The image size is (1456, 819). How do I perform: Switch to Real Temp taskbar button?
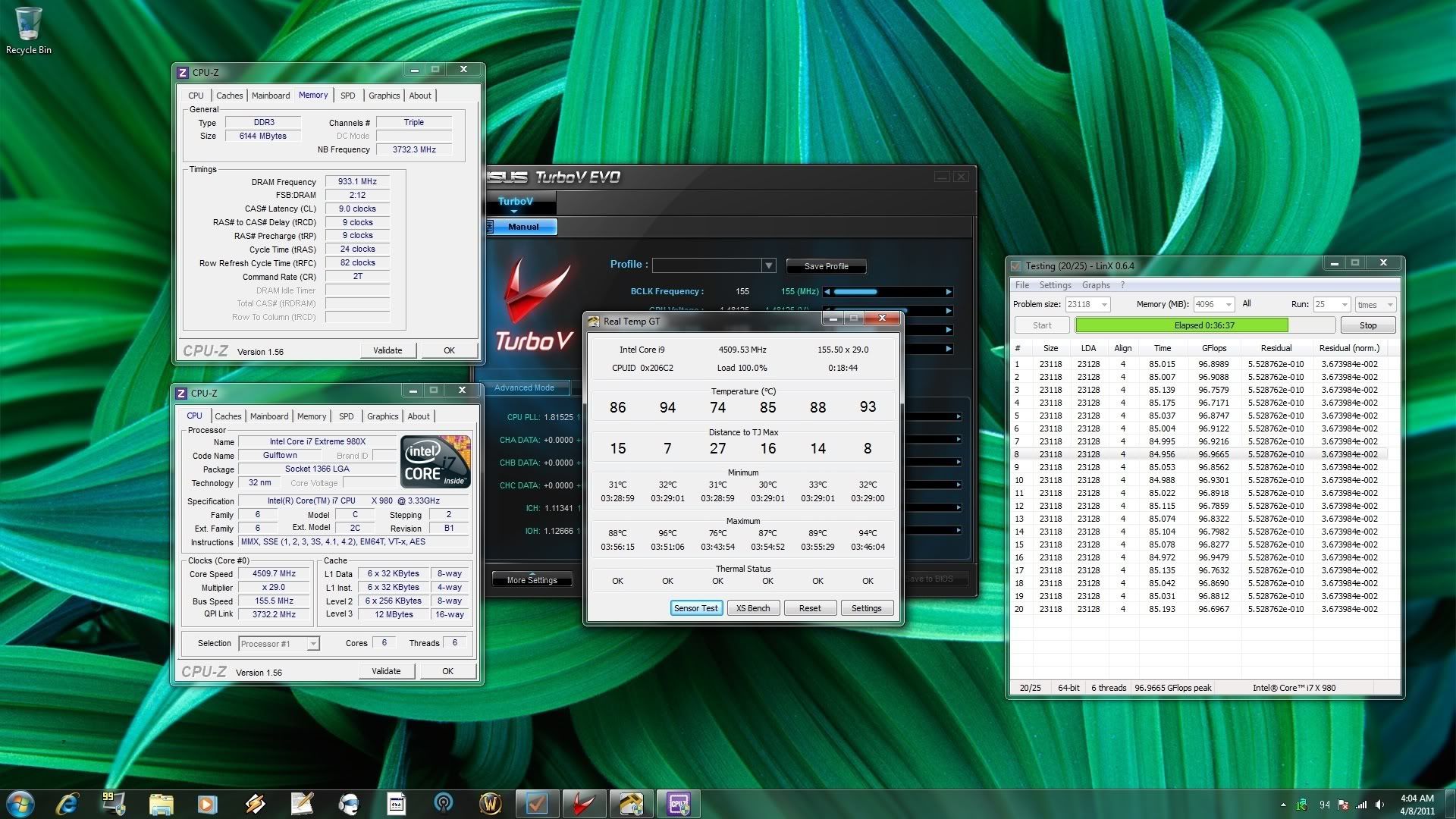click(x=631, y=804)
